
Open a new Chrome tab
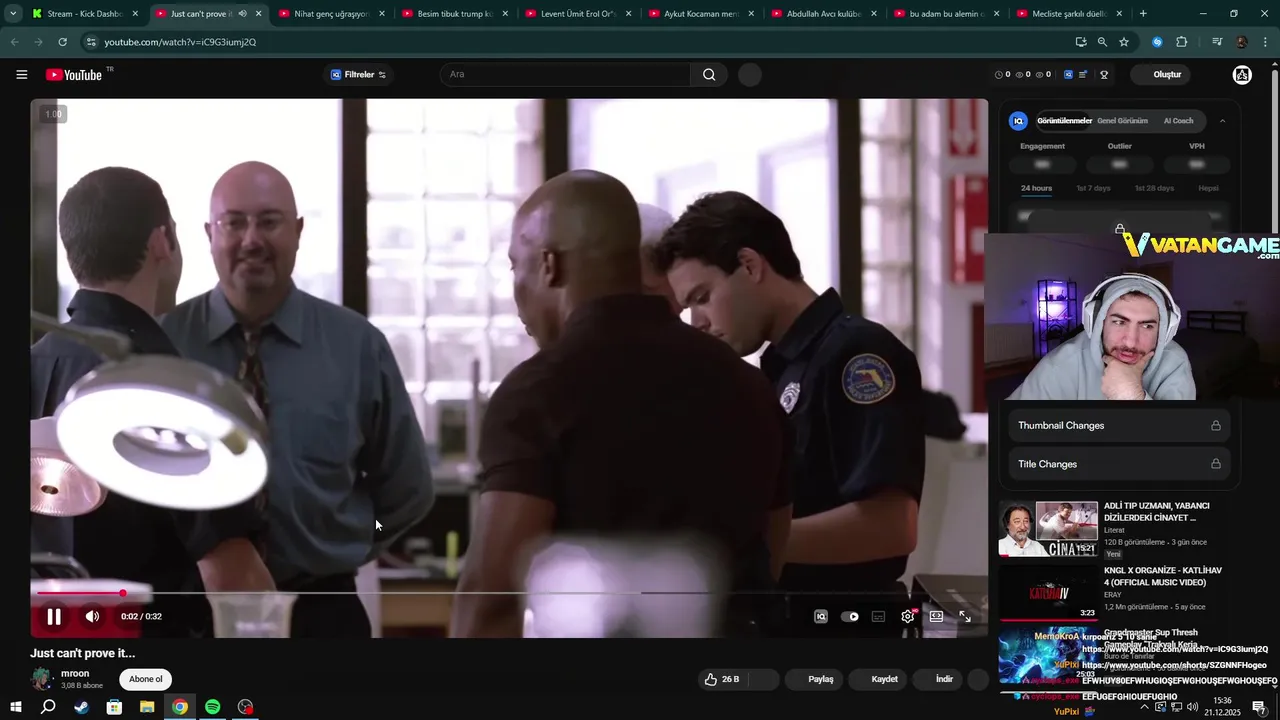pyautogui.click(x=1143, y=14)
